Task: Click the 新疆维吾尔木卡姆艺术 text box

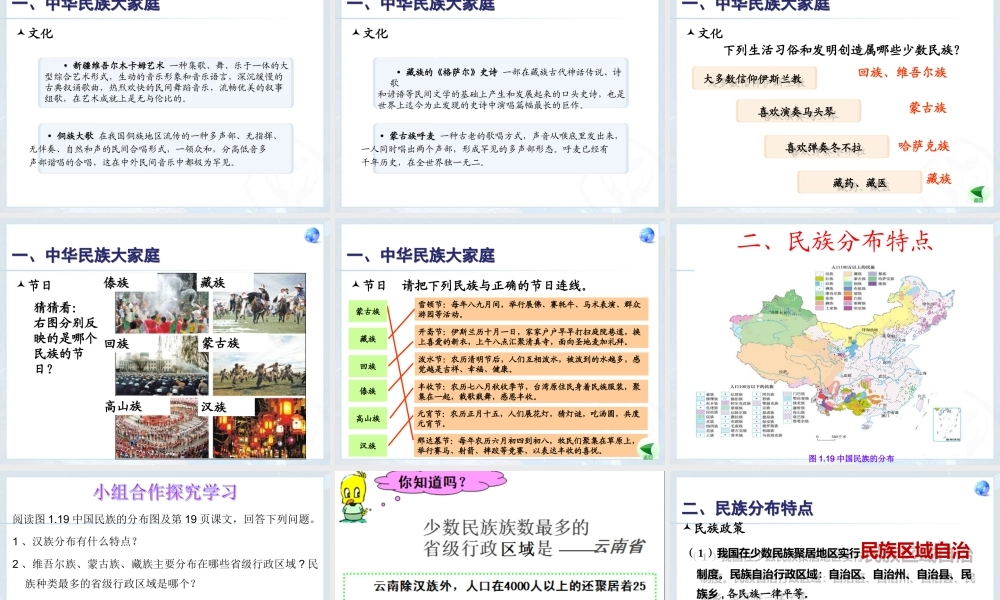Action: tap(166, 82)
